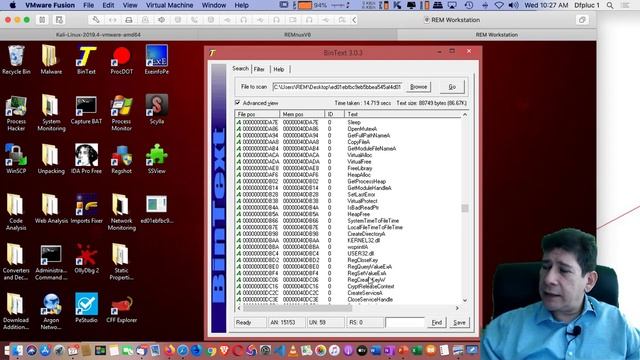The height and width of the screenshot is (360, 640).
Task: Open Spotlight search in menu bar
Action: (x=610, y=5)
